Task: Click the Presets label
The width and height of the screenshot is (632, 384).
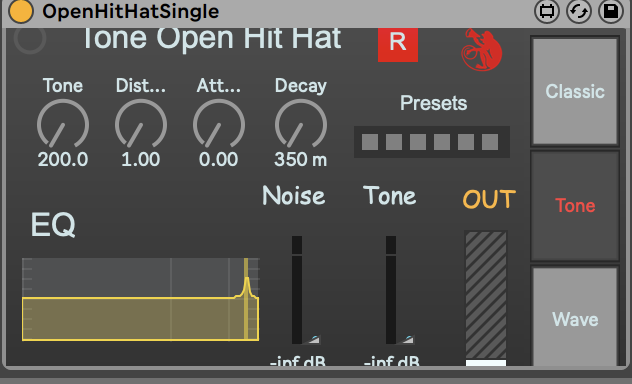Action: 433,103
